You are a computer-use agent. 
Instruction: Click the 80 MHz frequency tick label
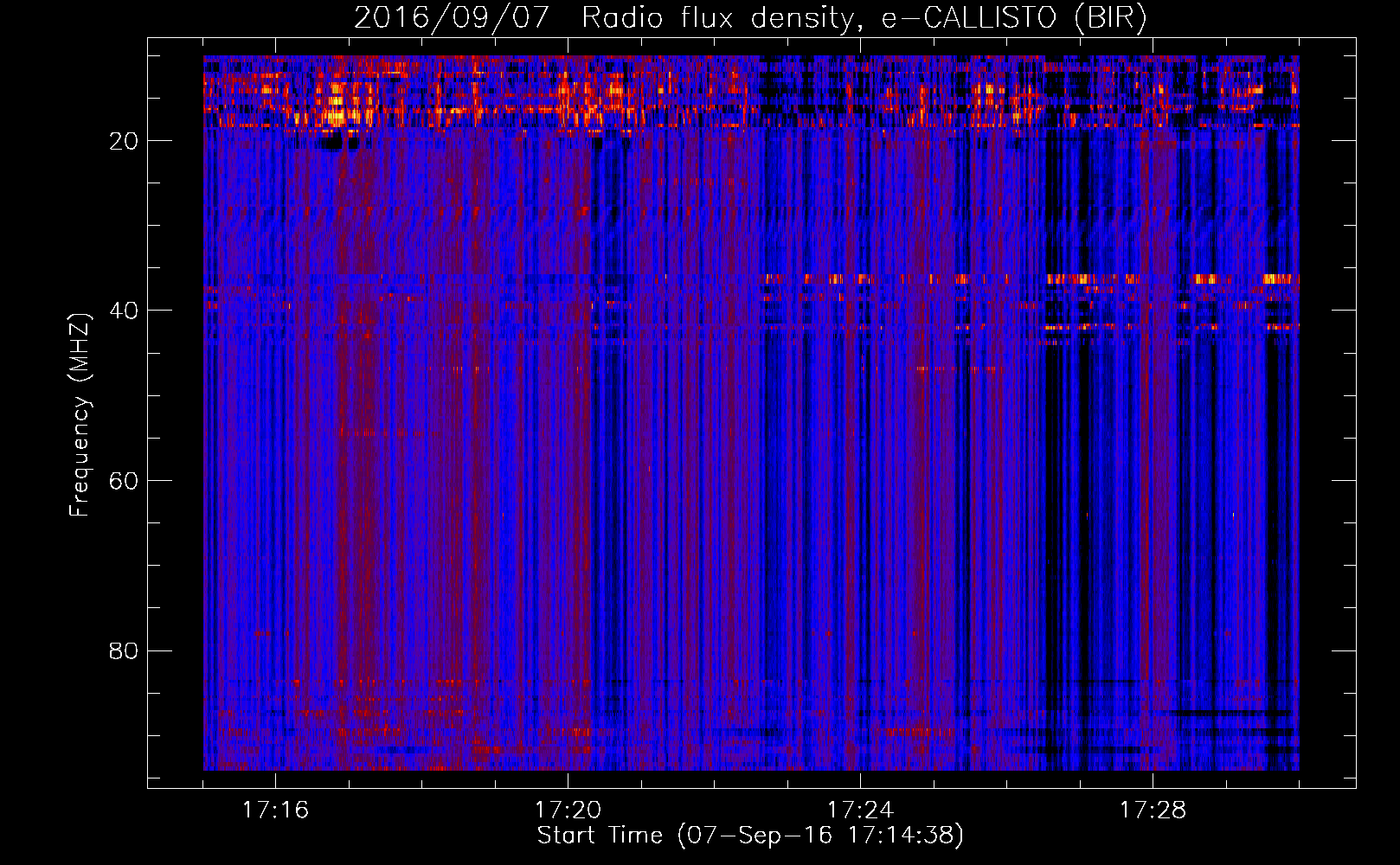125,650
